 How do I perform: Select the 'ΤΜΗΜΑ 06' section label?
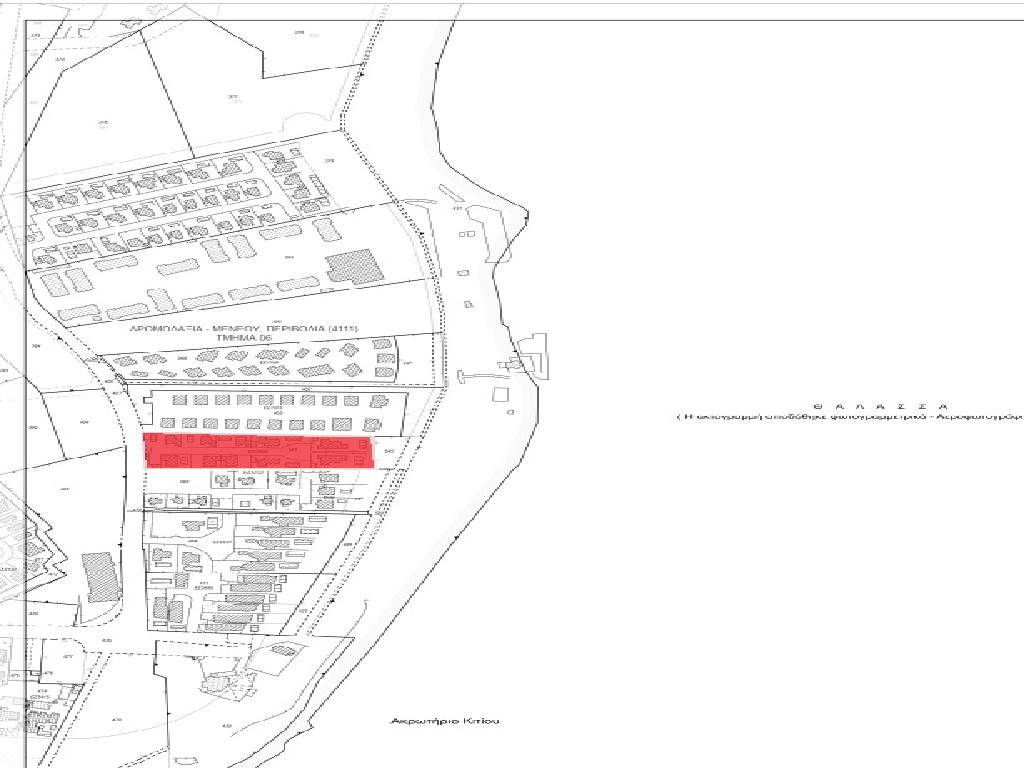click(x=242, y=339)
